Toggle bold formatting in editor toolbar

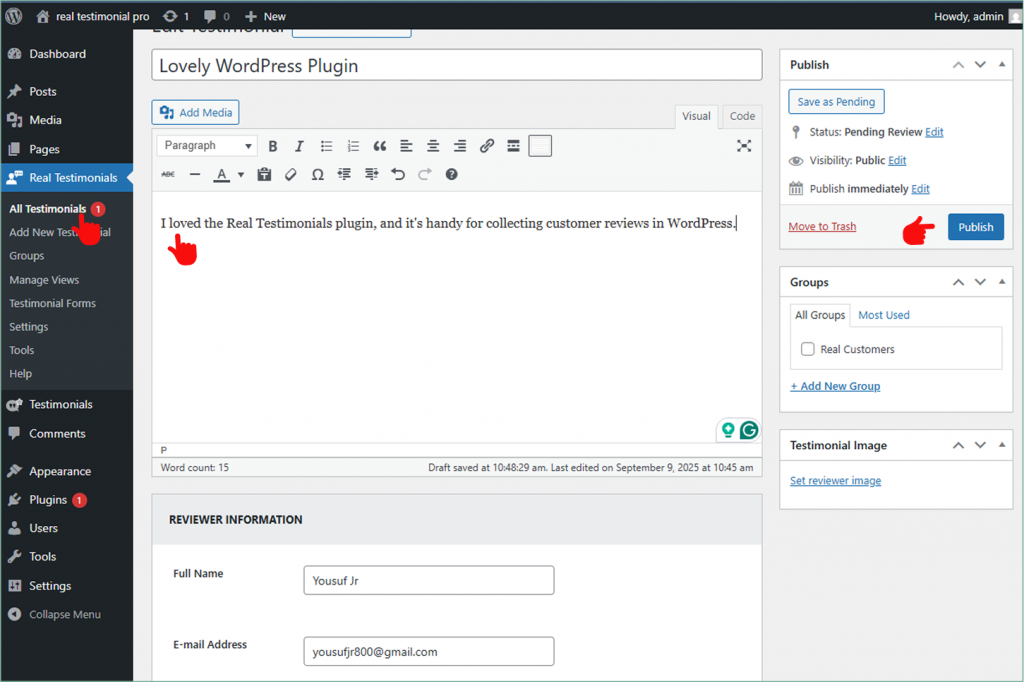click(273, 146)
